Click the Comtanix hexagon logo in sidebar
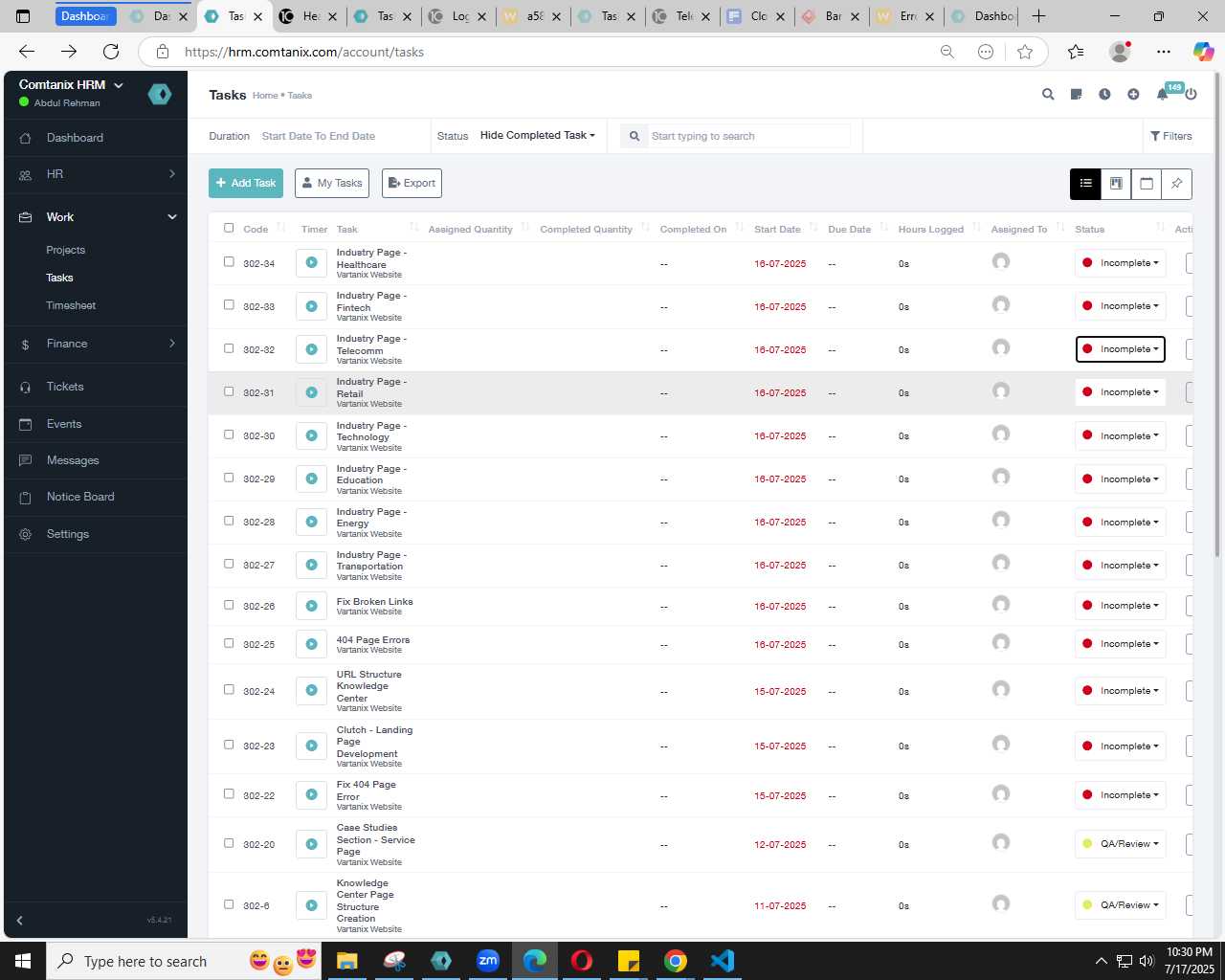This screenshot has height=980, width=1225. (160, 94)
